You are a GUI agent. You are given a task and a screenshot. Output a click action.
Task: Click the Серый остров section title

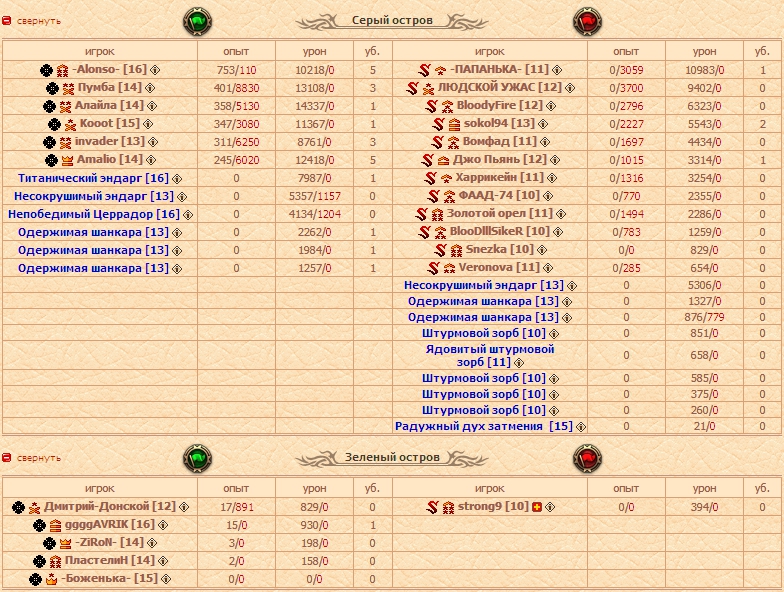point(392,20)
